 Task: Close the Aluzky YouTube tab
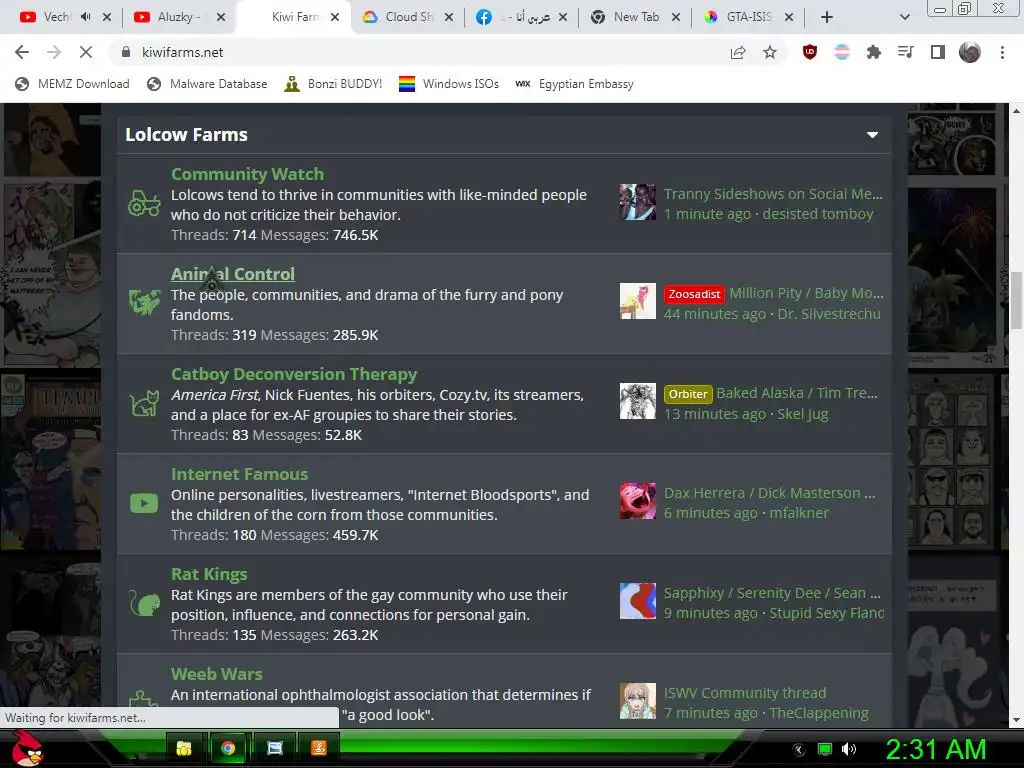click(221, 17)
